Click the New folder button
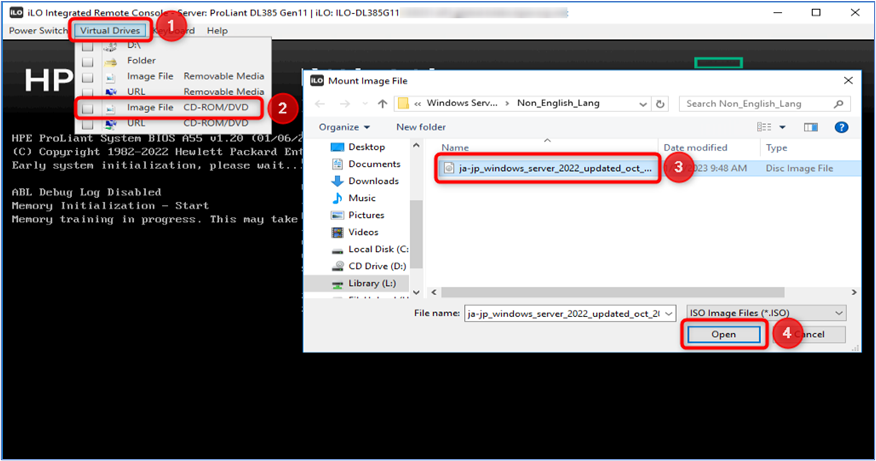Viewport: 876px width, 461px height. click(421, 127)
